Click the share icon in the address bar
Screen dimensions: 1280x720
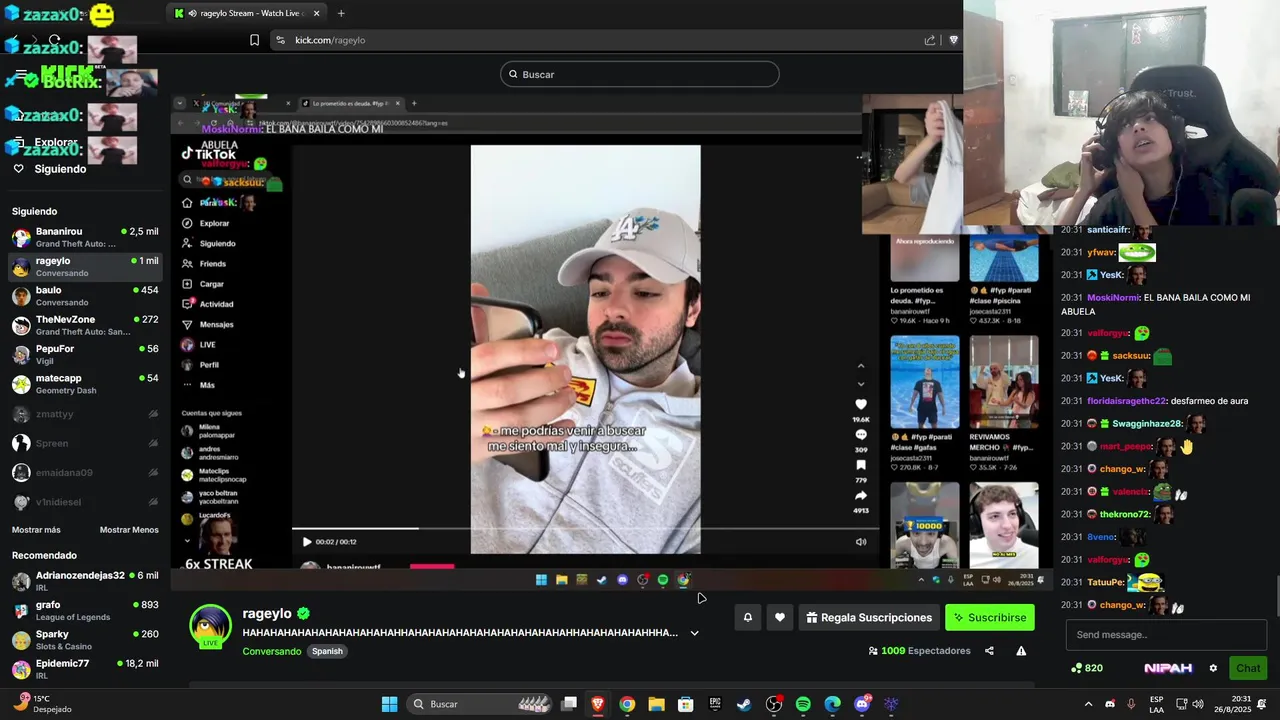[930, 40]
